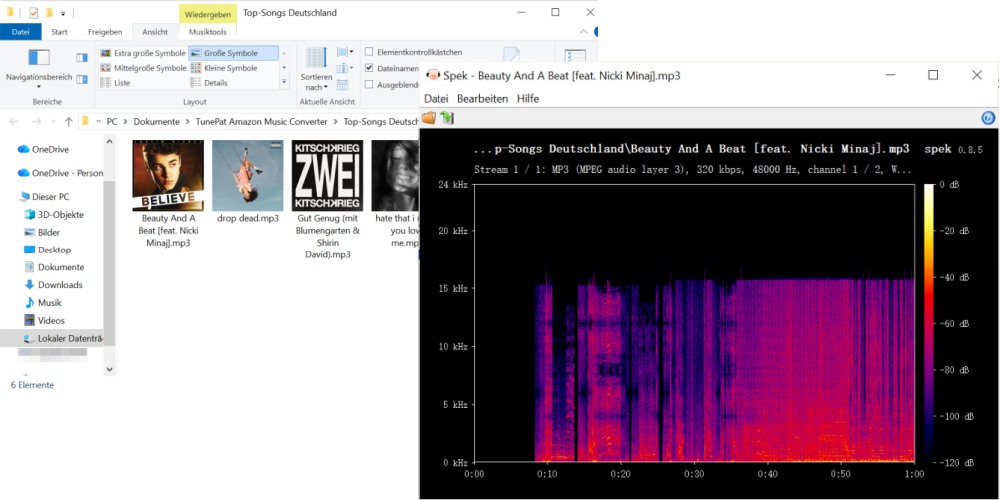The image size is (1000, 500).
Task: Open Desktop folder in sidebar
Action: [x=47, y=250]
